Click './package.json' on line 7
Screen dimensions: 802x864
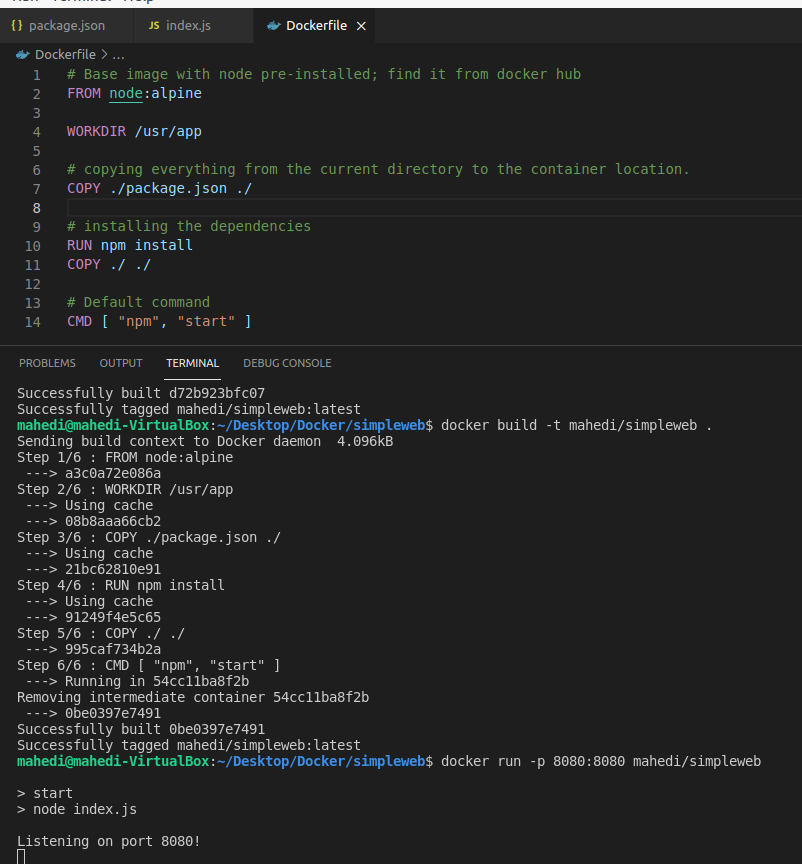pos(168,188)
